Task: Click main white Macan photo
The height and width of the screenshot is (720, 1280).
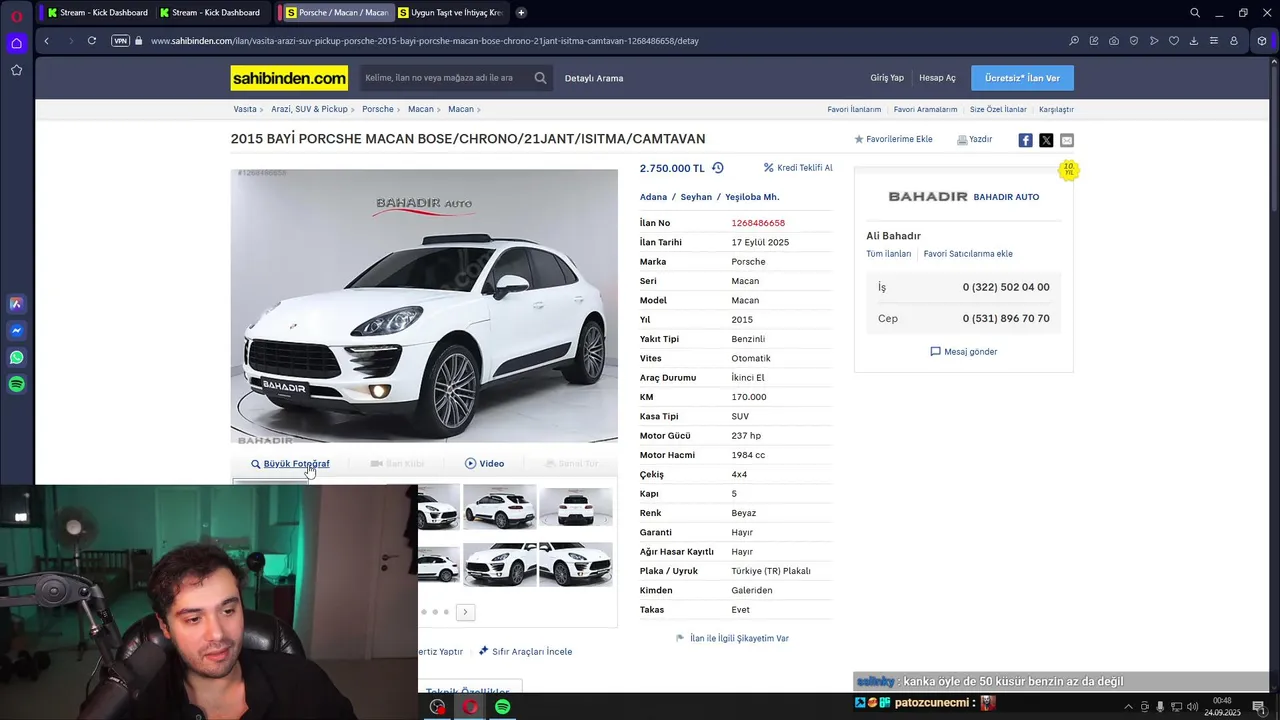Action: [x=424, y=306]
